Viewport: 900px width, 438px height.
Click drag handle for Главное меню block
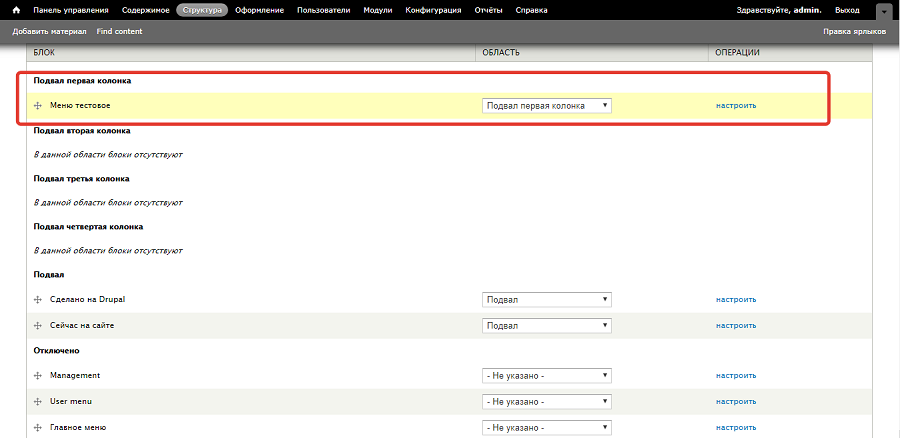pyautogui.click(x=38, y=428)
